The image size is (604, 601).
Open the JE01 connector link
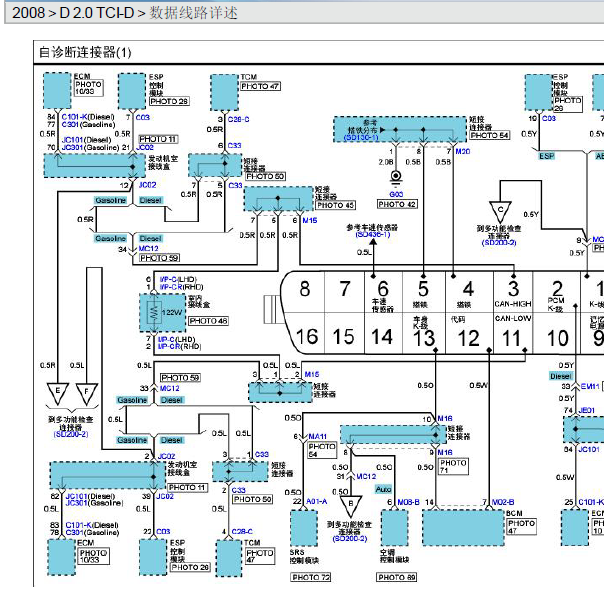click(x=587, y=410)
